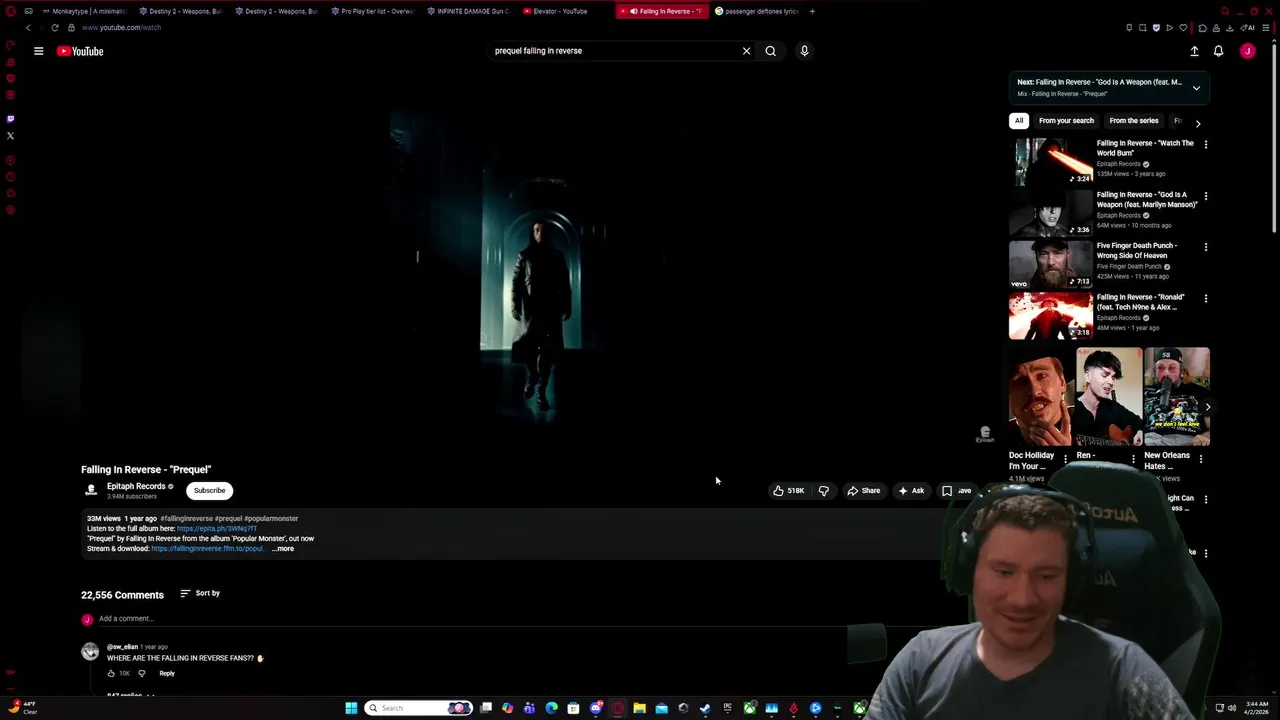Like the comment by @sw_elian
The image size is (1280, 720).
point(111,673)
